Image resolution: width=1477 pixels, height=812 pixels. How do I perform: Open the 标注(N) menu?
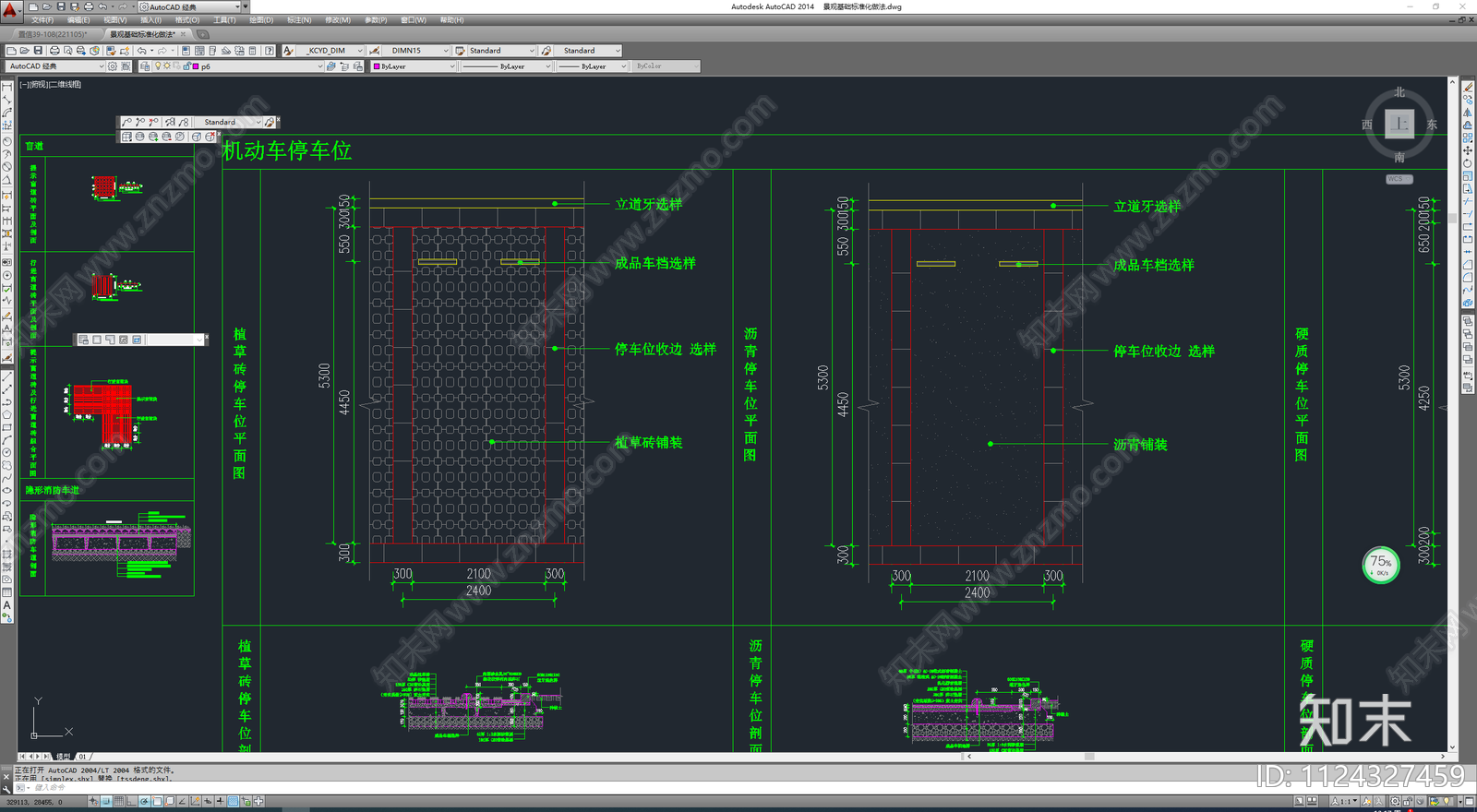coord(299,19)
